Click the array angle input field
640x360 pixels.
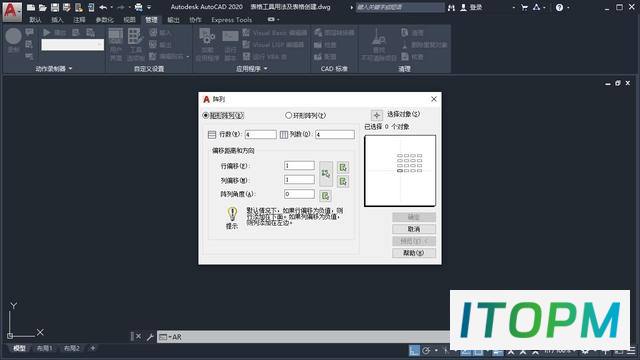[299, 194]
